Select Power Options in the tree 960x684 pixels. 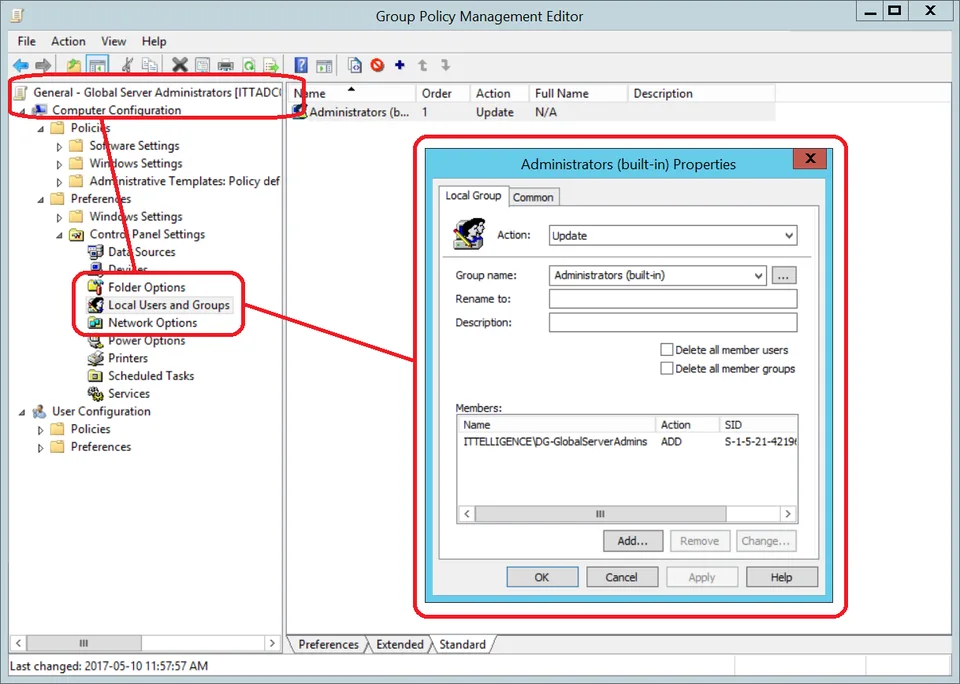(146, 340)
